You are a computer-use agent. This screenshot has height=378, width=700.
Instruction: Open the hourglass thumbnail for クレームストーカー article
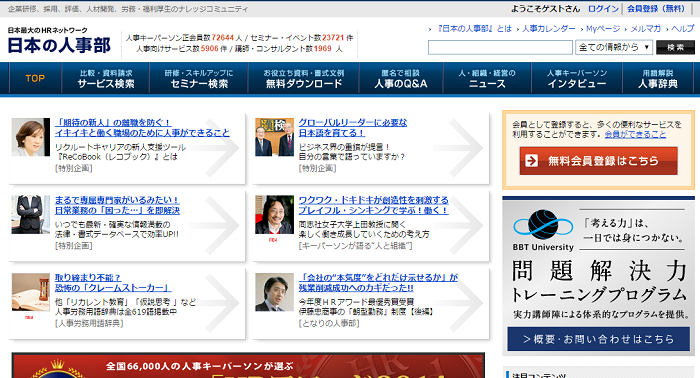tap(31, 292)
